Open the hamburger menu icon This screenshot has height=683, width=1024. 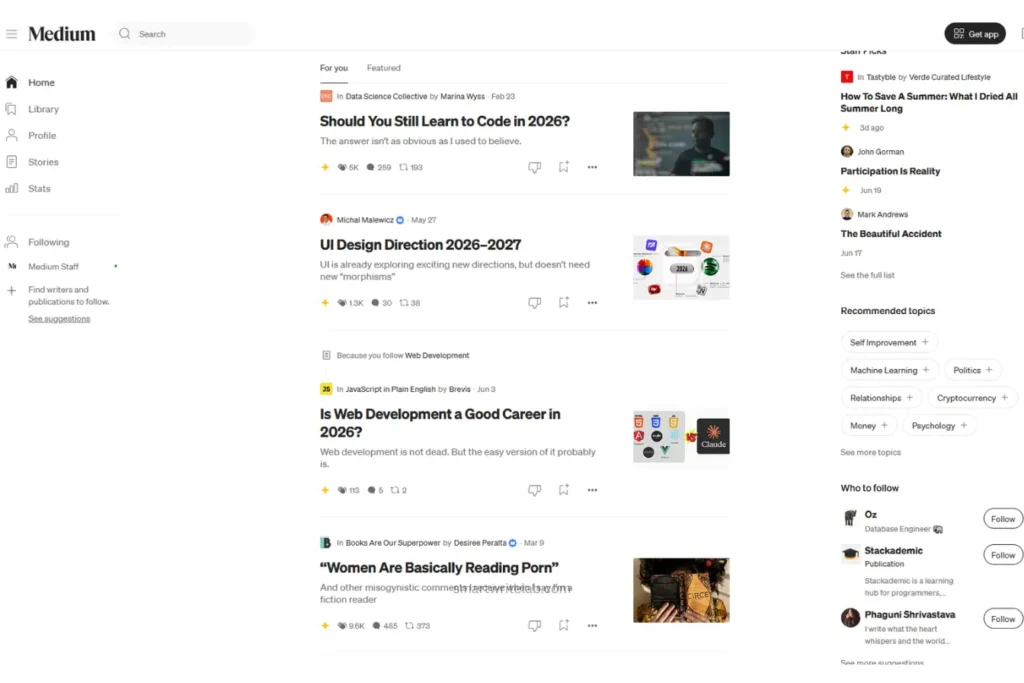pyautogui.click(x=12, y=34)
